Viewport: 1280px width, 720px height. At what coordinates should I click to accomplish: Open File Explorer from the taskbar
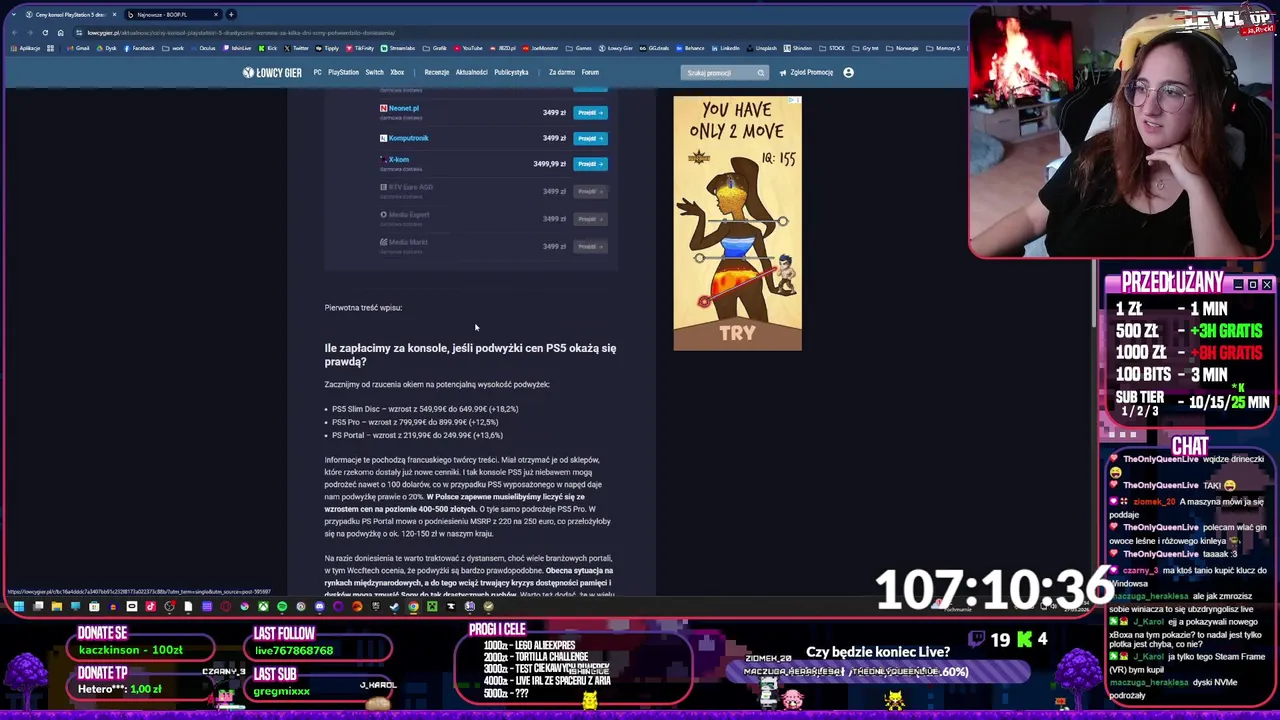(57, 606)
